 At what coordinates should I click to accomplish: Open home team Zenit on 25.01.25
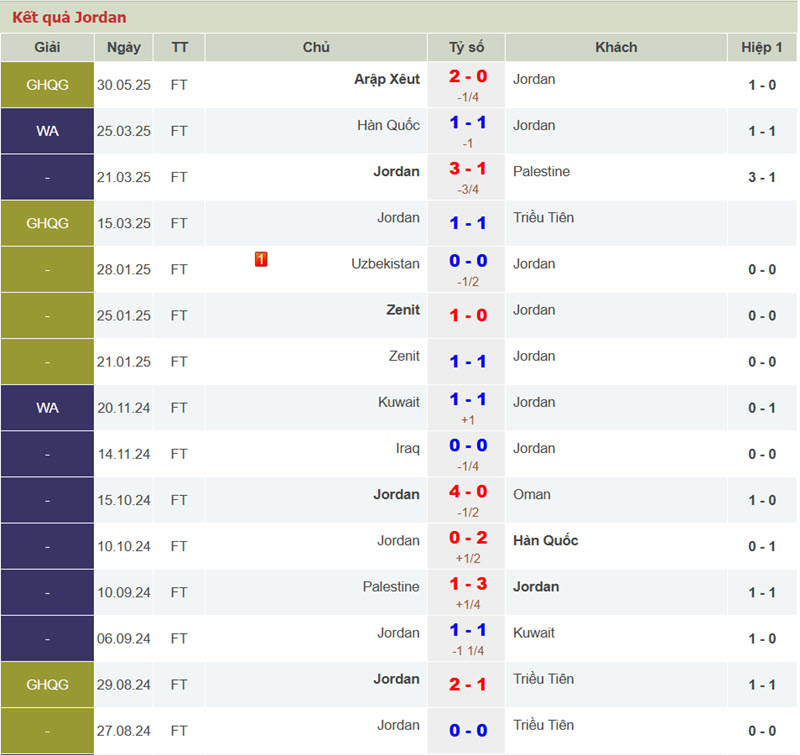coord(403,310)
